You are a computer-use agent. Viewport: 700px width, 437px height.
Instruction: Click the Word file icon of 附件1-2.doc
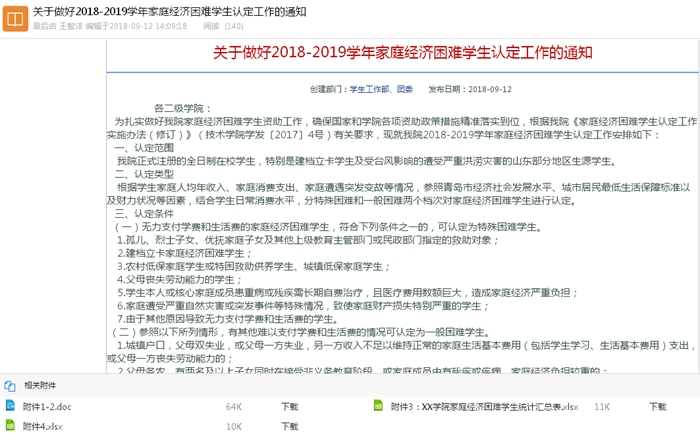tap(10, 405)
